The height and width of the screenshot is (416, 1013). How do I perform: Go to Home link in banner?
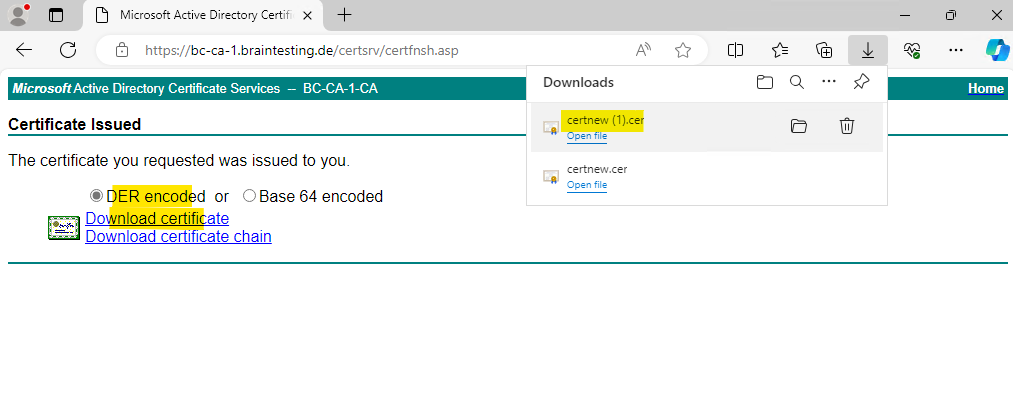[x=986, y=88]
